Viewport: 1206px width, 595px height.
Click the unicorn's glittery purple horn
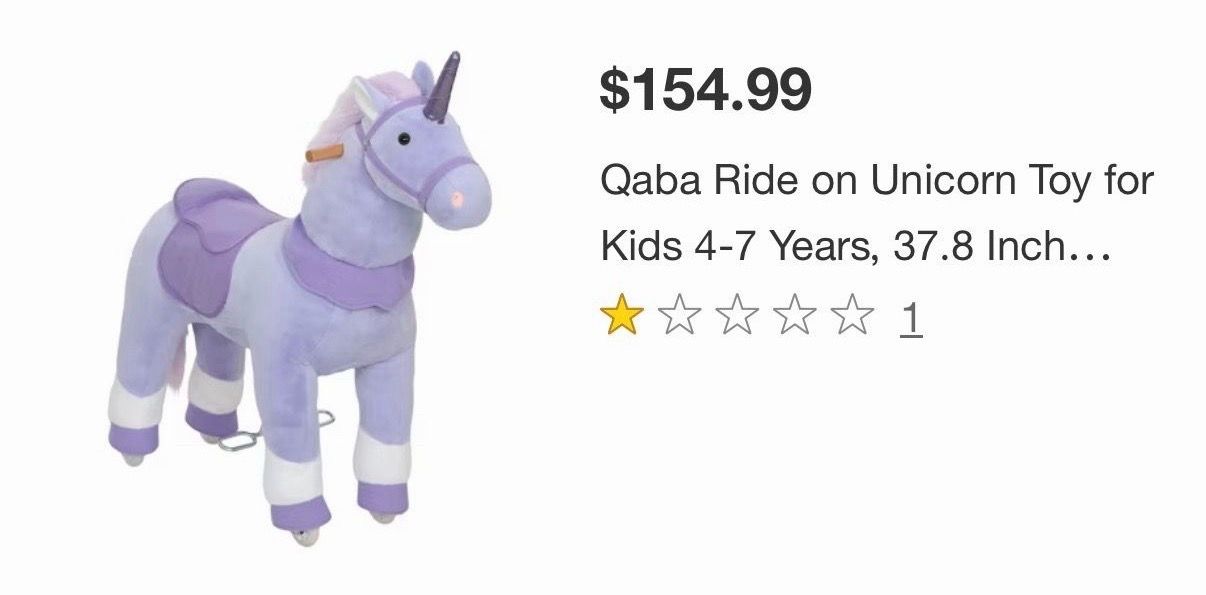[x=438, y=90]
